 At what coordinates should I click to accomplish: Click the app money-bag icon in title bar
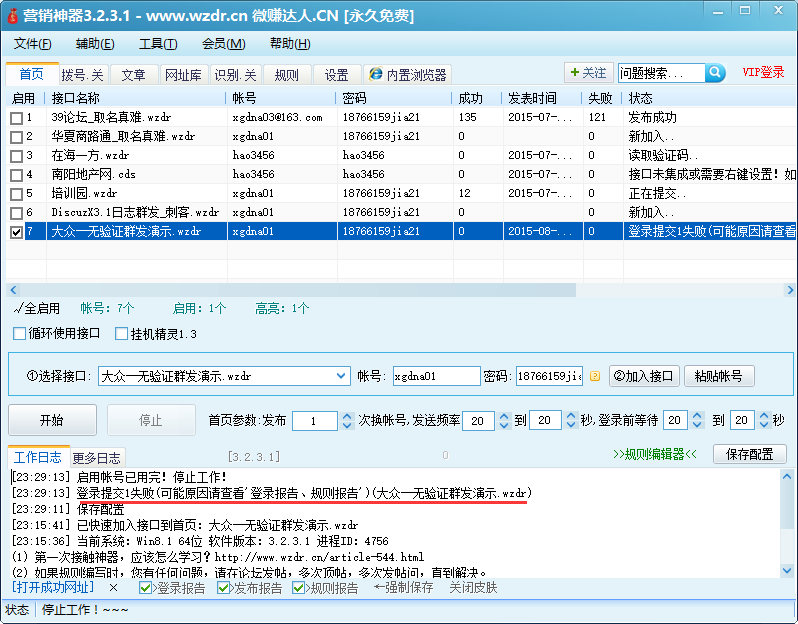coord(12,16)
